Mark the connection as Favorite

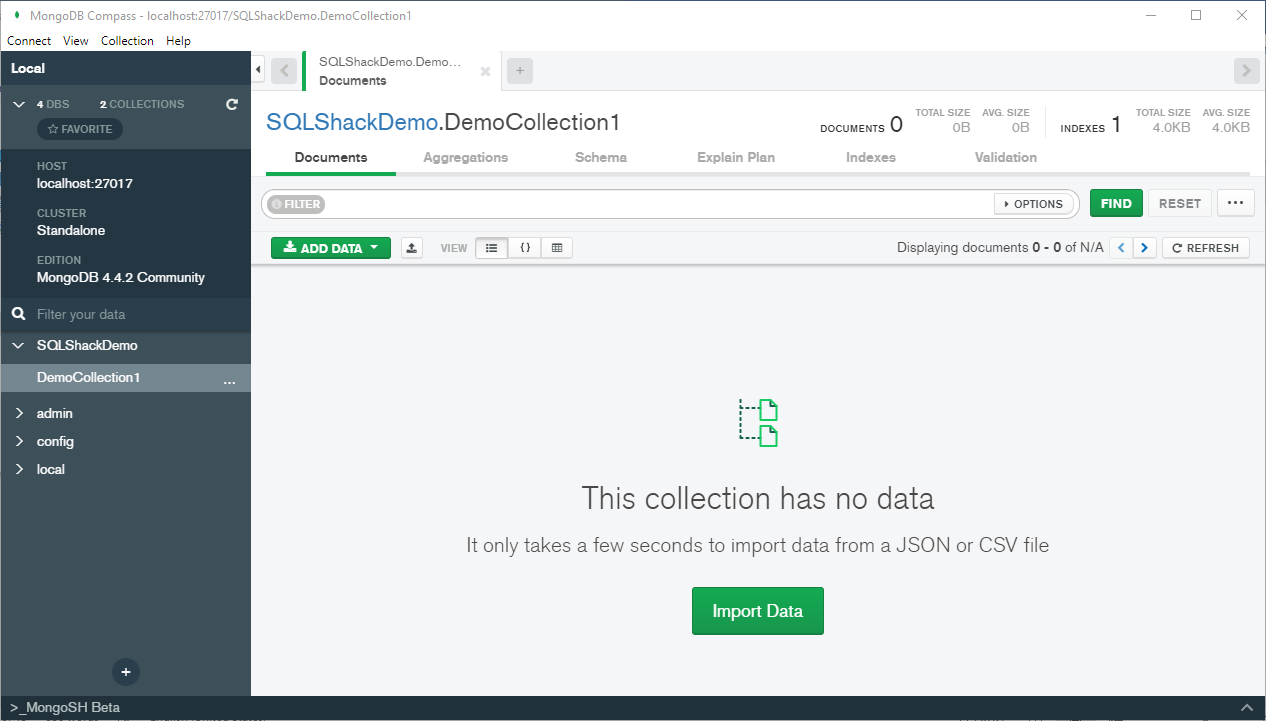tap(80, 129)
